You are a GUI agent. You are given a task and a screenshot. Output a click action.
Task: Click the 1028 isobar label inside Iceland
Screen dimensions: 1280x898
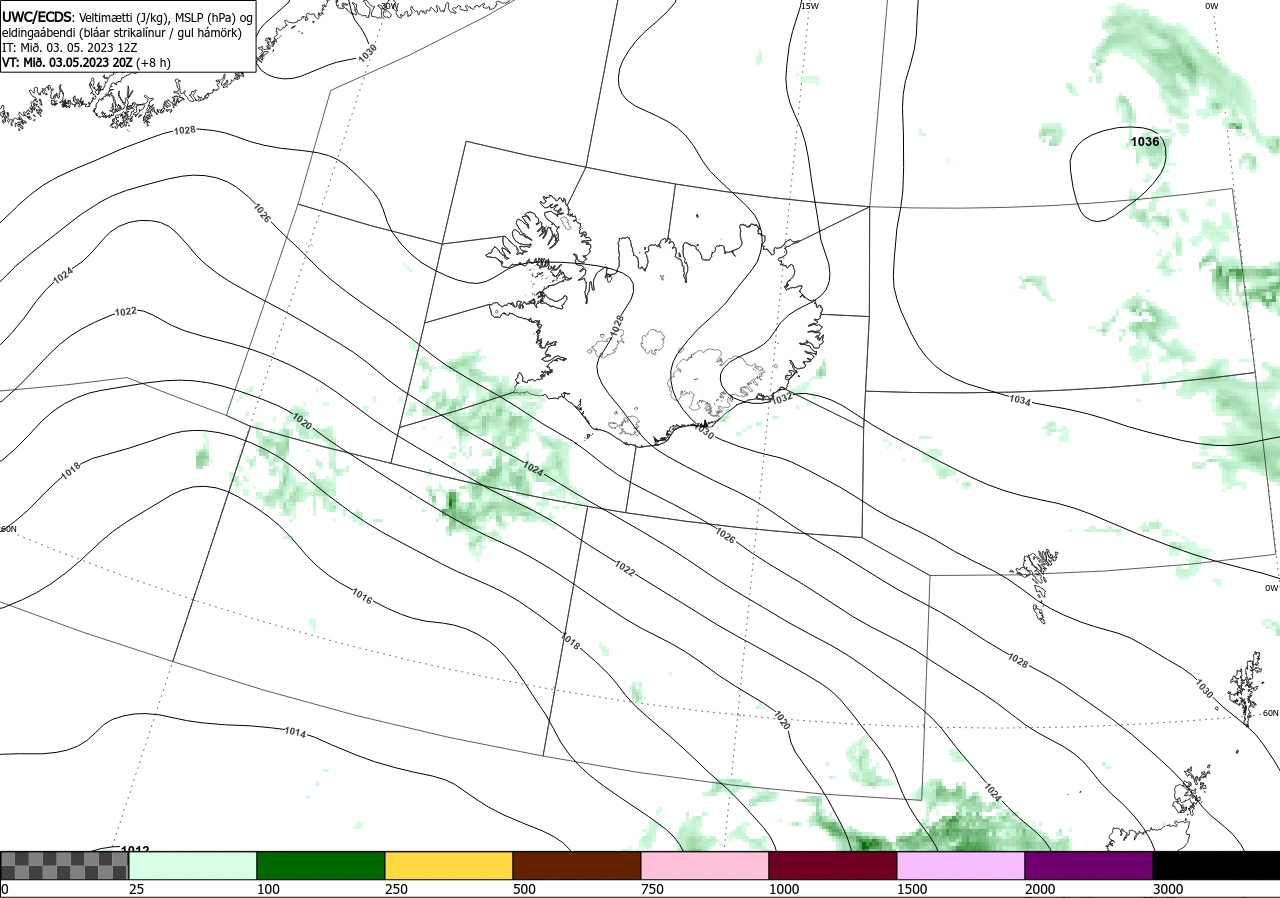(616, 325)
